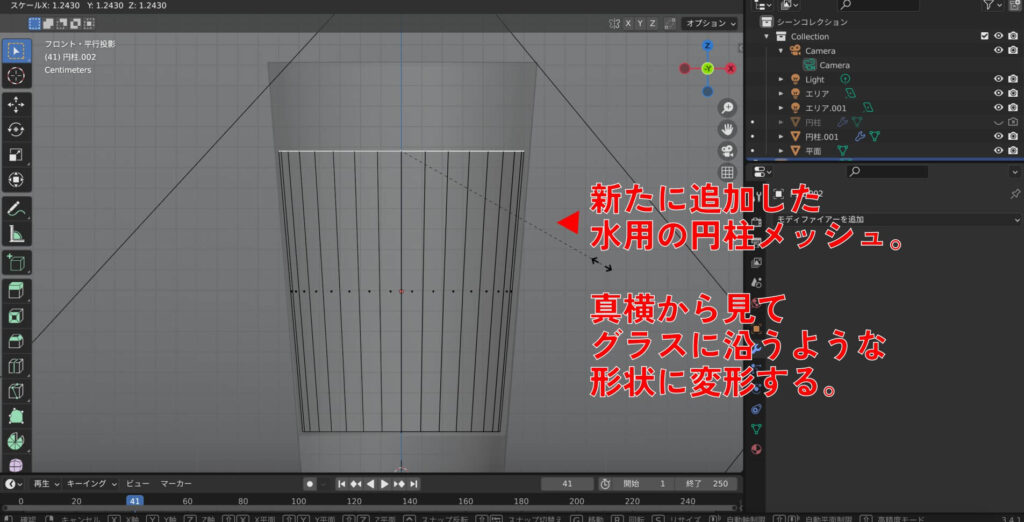Image resolution: width=1024 pixels, height=522 pixels.
Task: Select the Annotate pencil tool
Action: click(x=16, y=209)
